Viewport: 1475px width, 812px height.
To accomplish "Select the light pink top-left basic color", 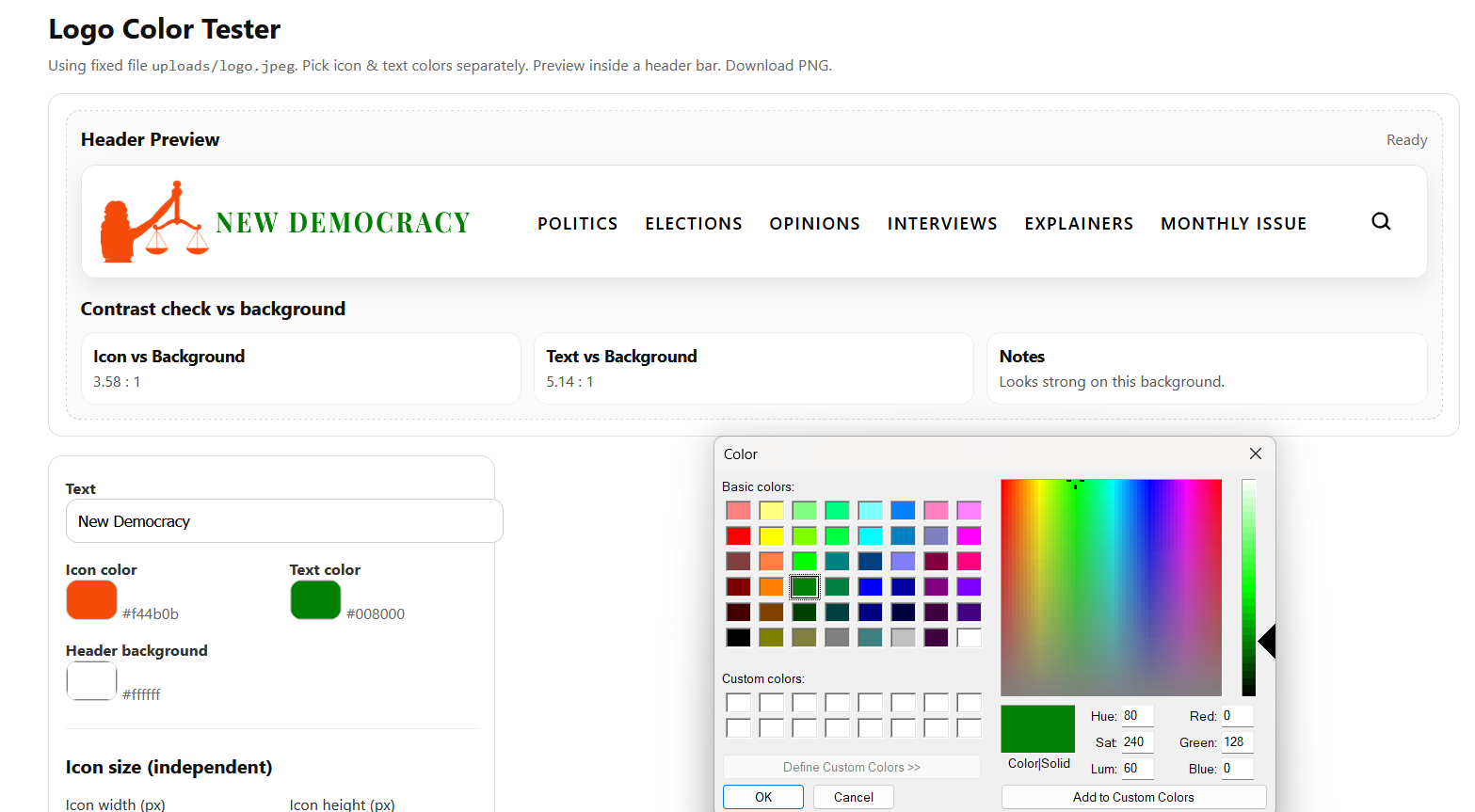I will click(x=739, y=510).
